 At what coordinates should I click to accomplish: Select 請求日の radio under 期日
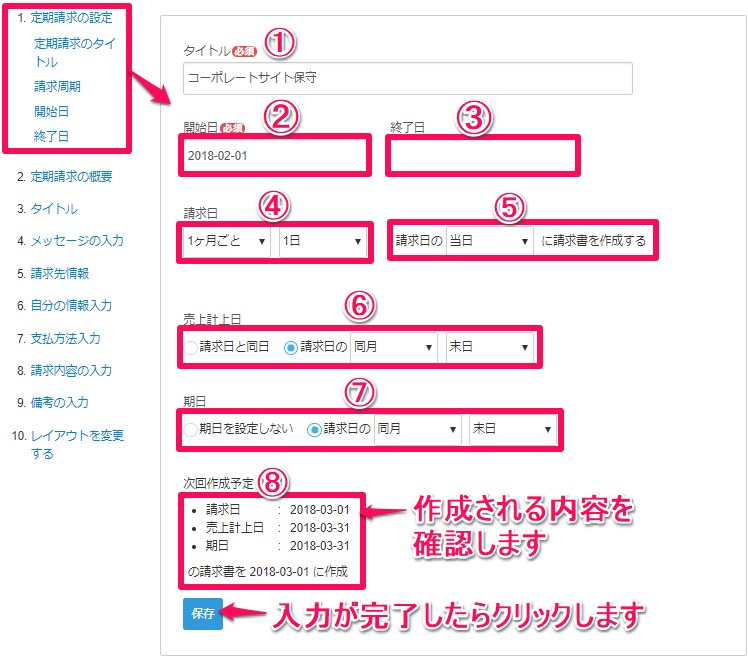[314, 429]
